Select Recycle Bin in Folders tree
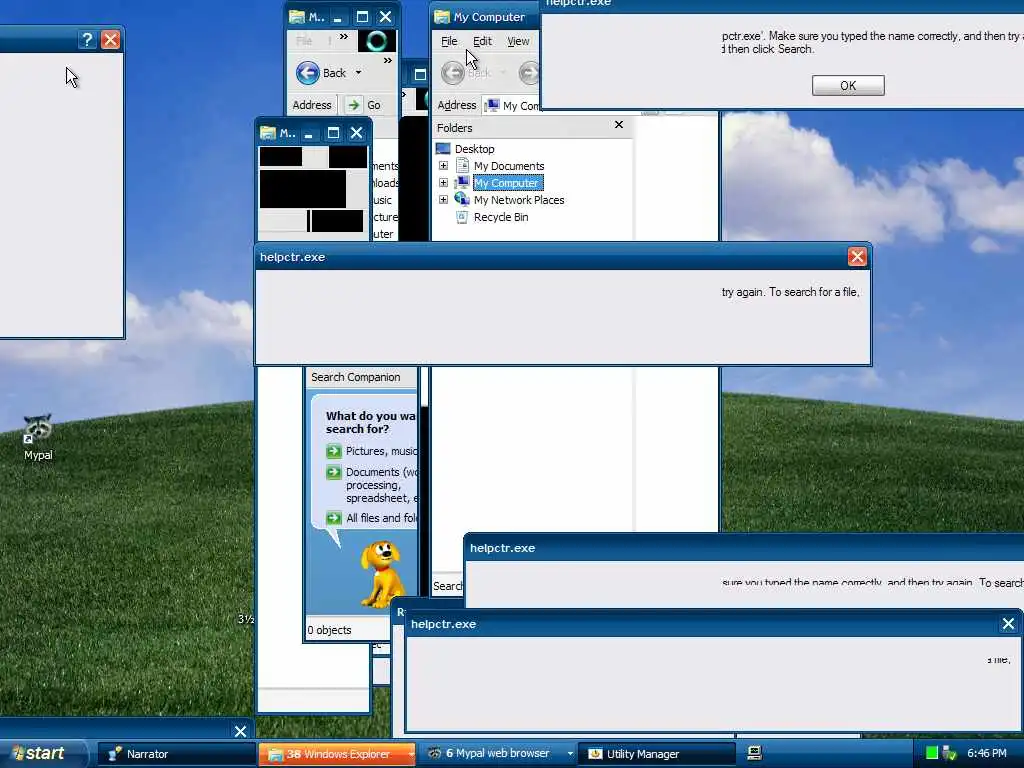 point(501,217)
